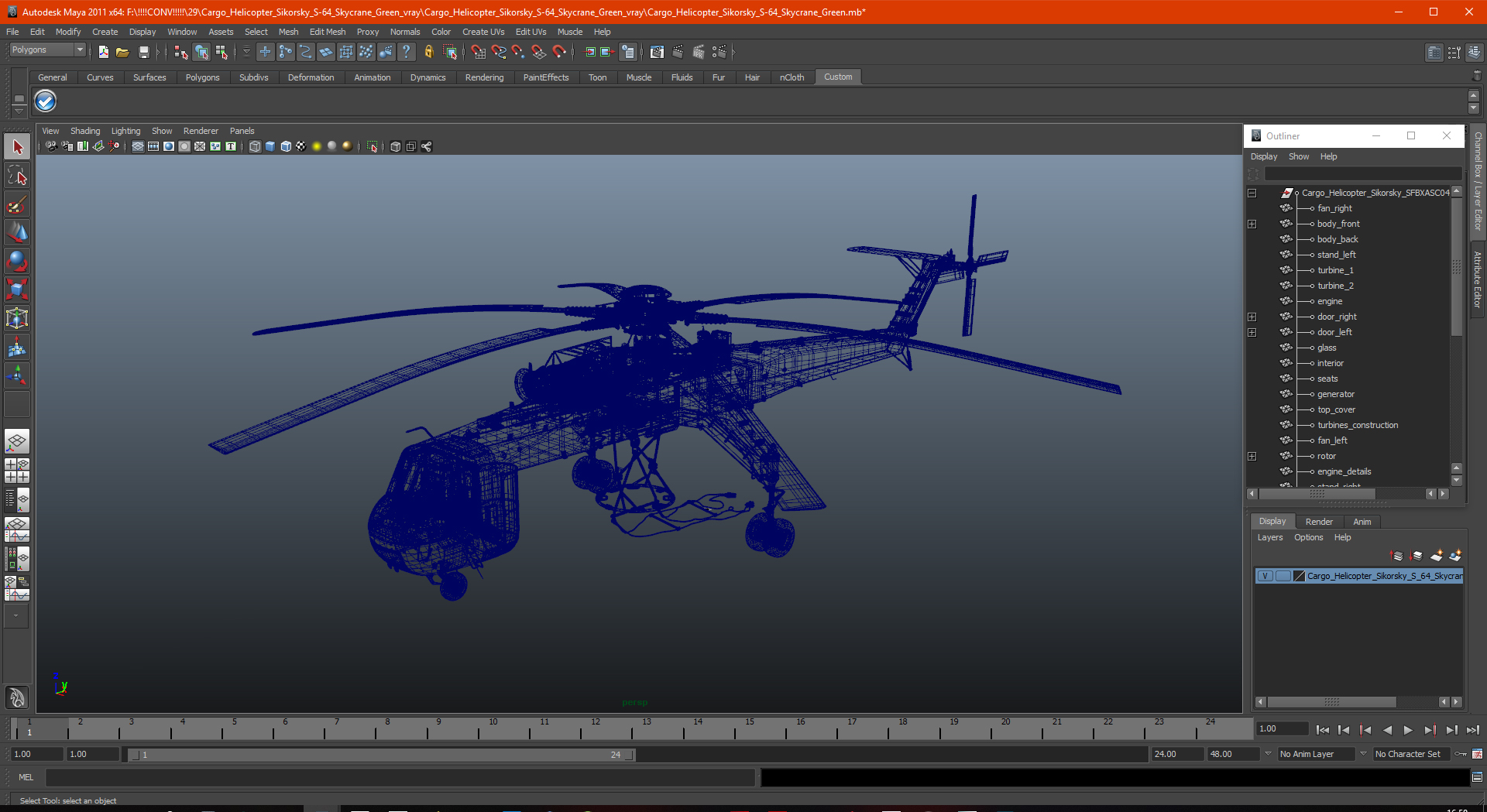The width and height of the screenshot is (1487, 812).
Task: Toggle Make Live magnet icon
Action: 559,52
